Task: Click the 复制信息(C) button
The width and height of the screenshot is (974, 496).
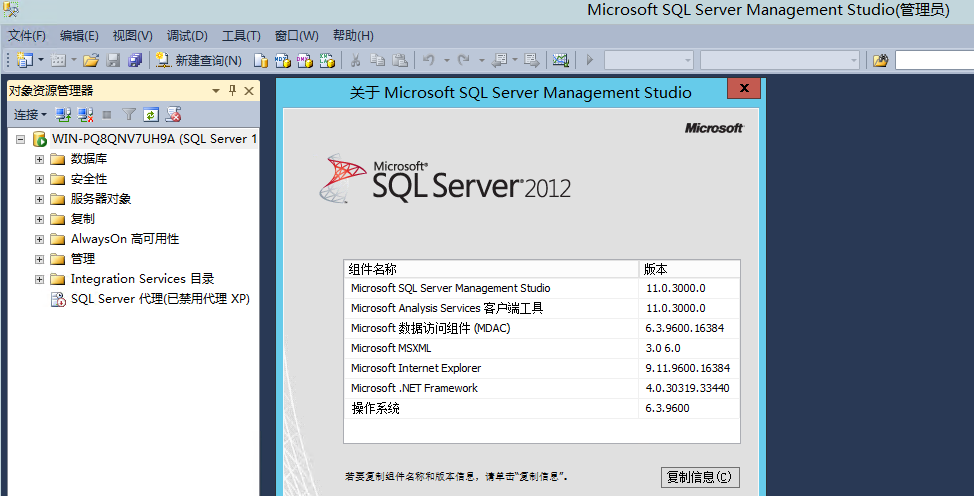Action: [x=700, y=477]
